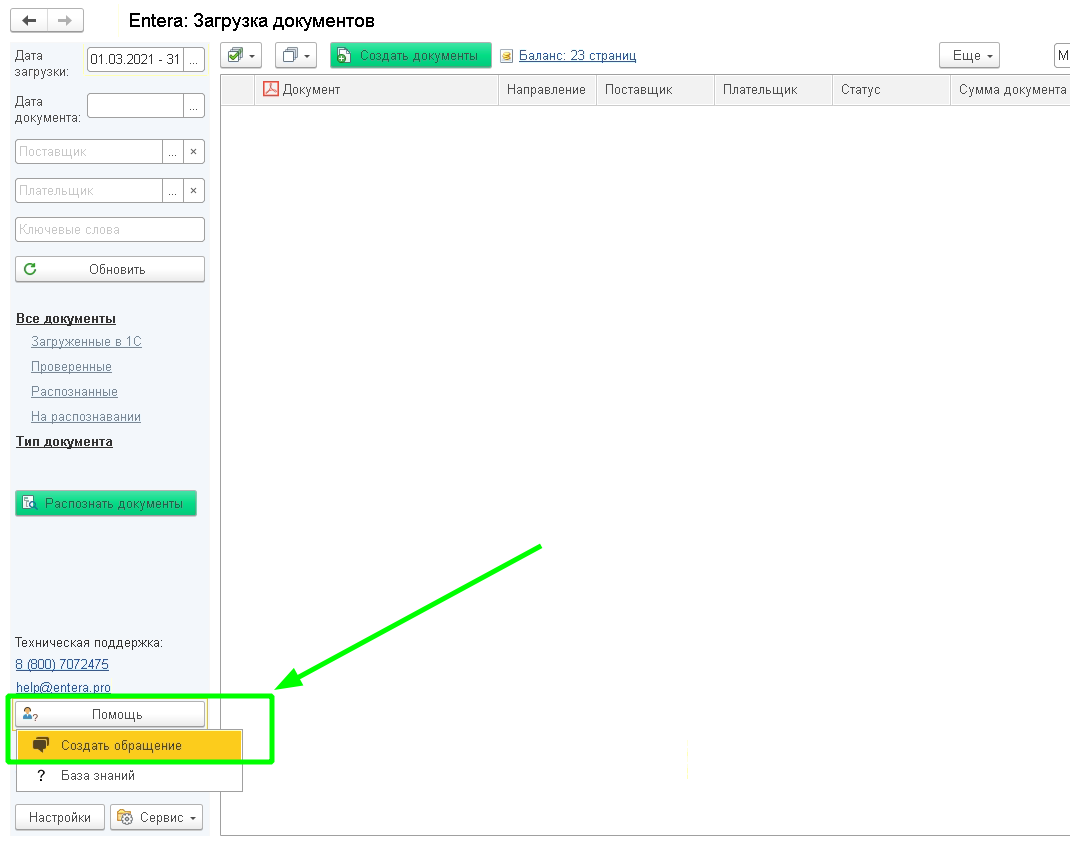Open Настройки button
Screen dimensions: 1070x841
pyautogui.click(x=60, y=817)
